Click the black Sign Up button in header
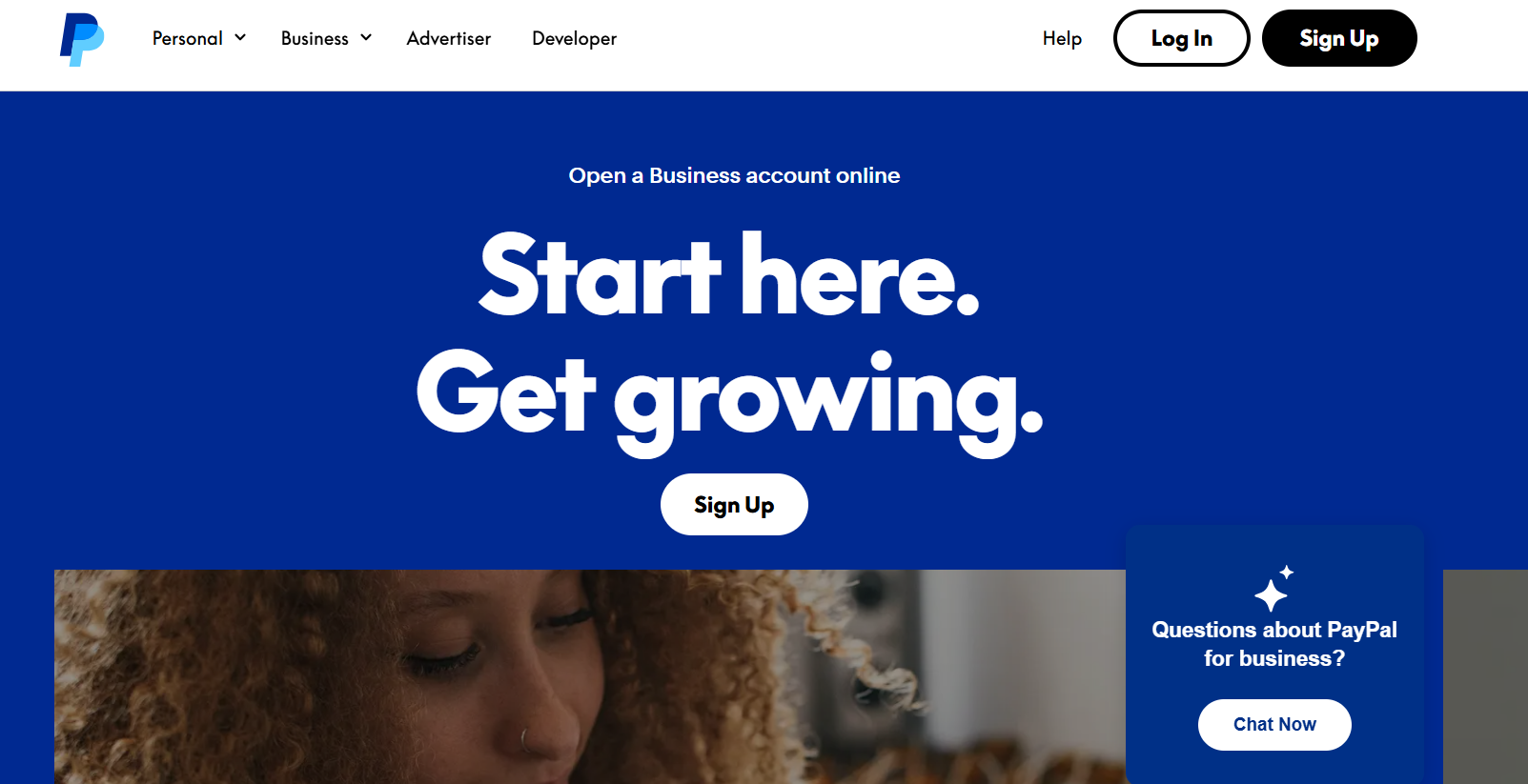The width and height of the screenshot is (1528, 784). click(1339, 38)
